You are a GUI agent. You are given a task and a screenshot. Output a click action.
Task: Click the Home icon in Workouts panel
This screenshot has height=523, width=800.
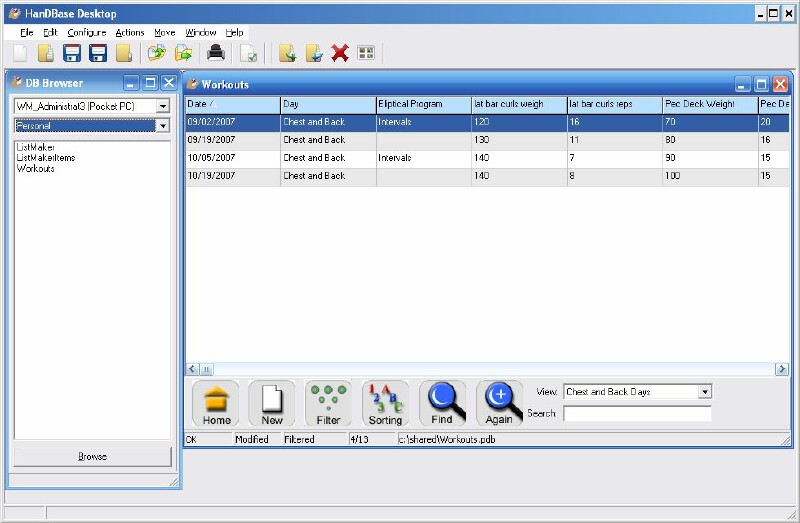[x=216, y=404]
